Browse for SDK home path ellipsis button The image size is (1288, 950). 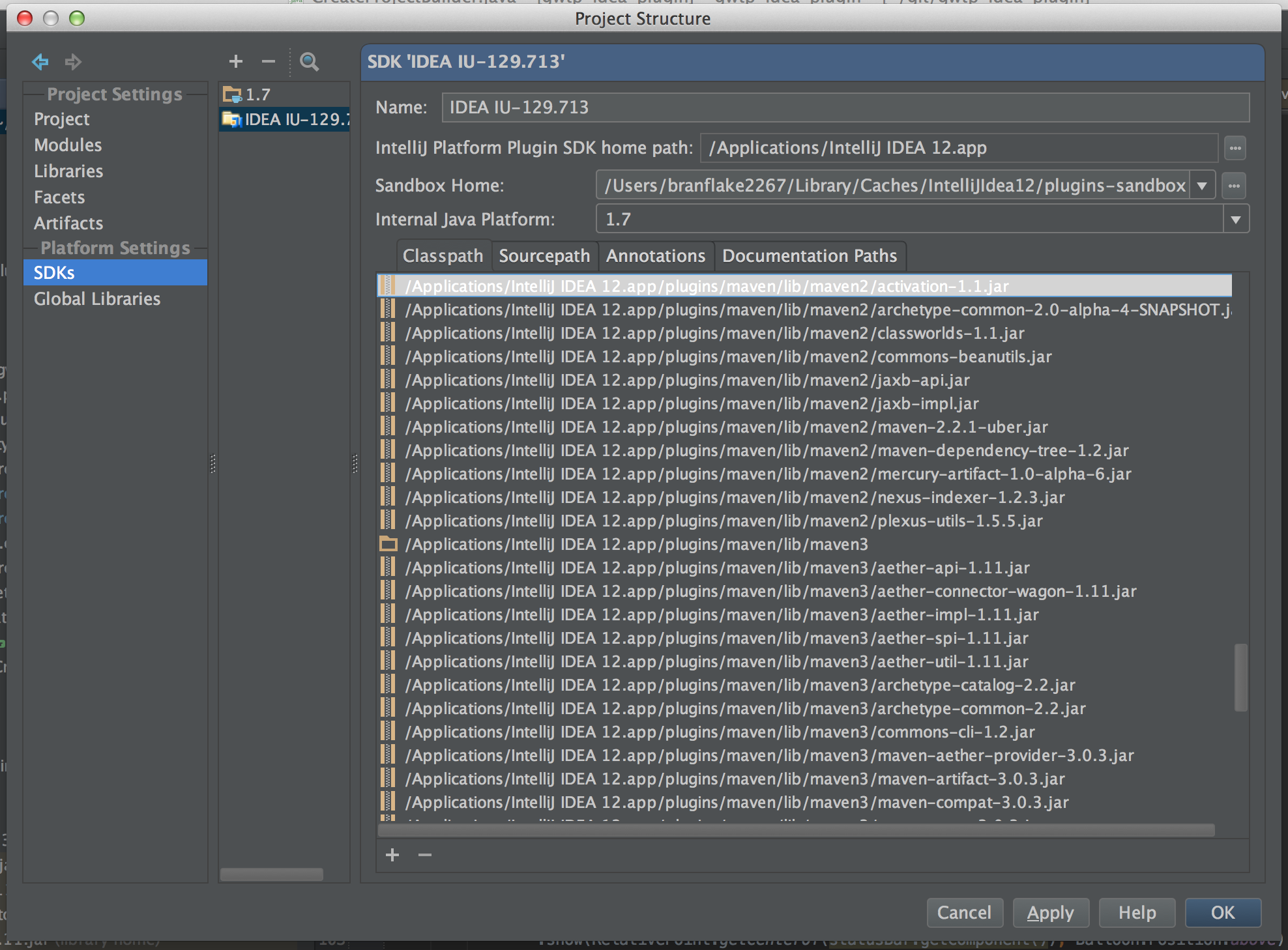(x=1235, y=148)
